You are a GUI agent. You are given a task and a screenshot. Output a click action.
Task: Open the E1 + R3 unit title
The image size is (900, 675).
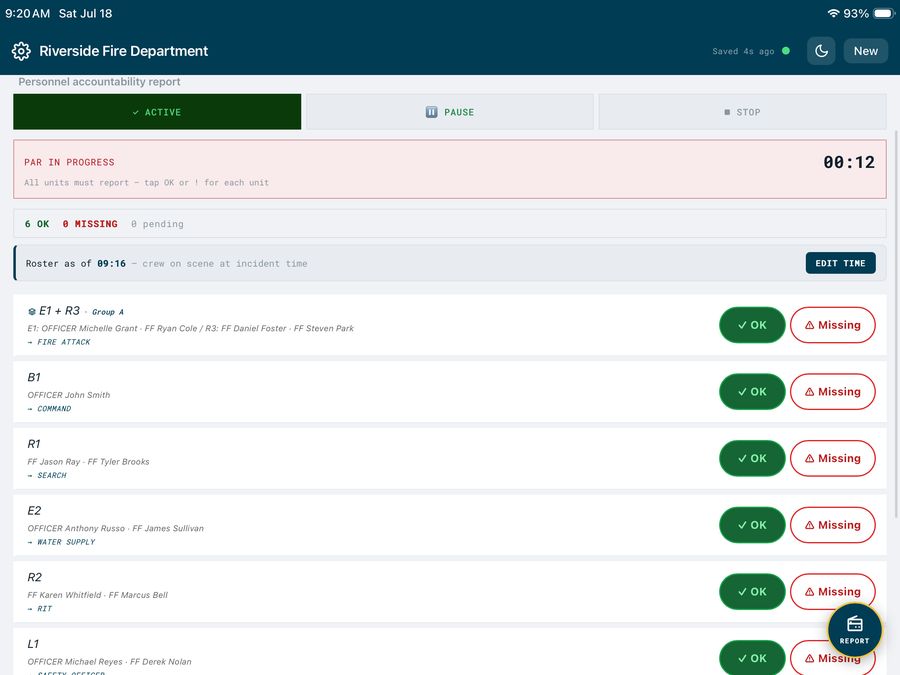[x=59, y=311]
